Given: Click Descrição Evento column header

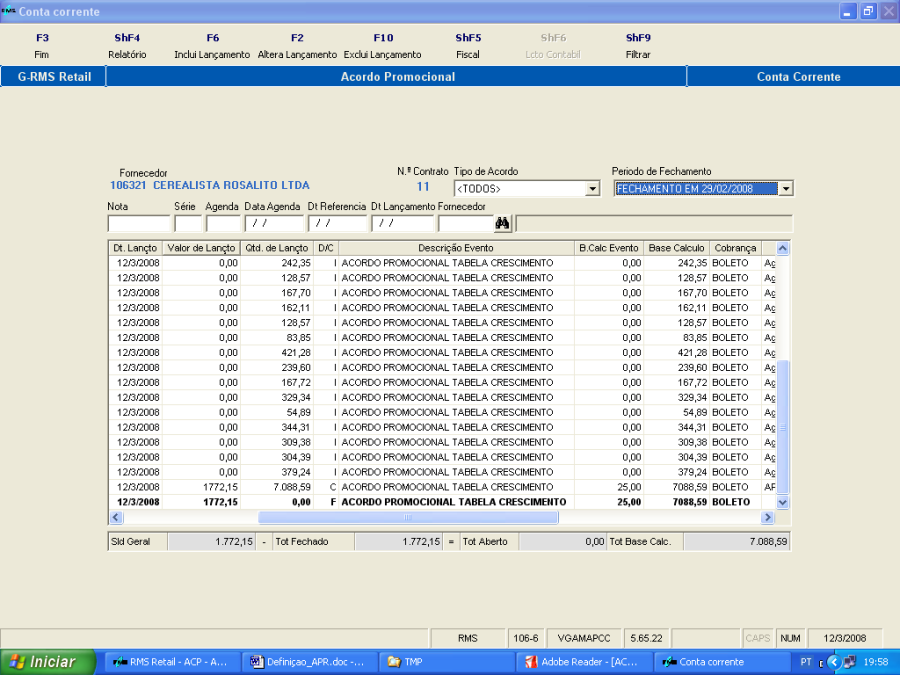Looking at the screenshot, I should click(456, 248).
